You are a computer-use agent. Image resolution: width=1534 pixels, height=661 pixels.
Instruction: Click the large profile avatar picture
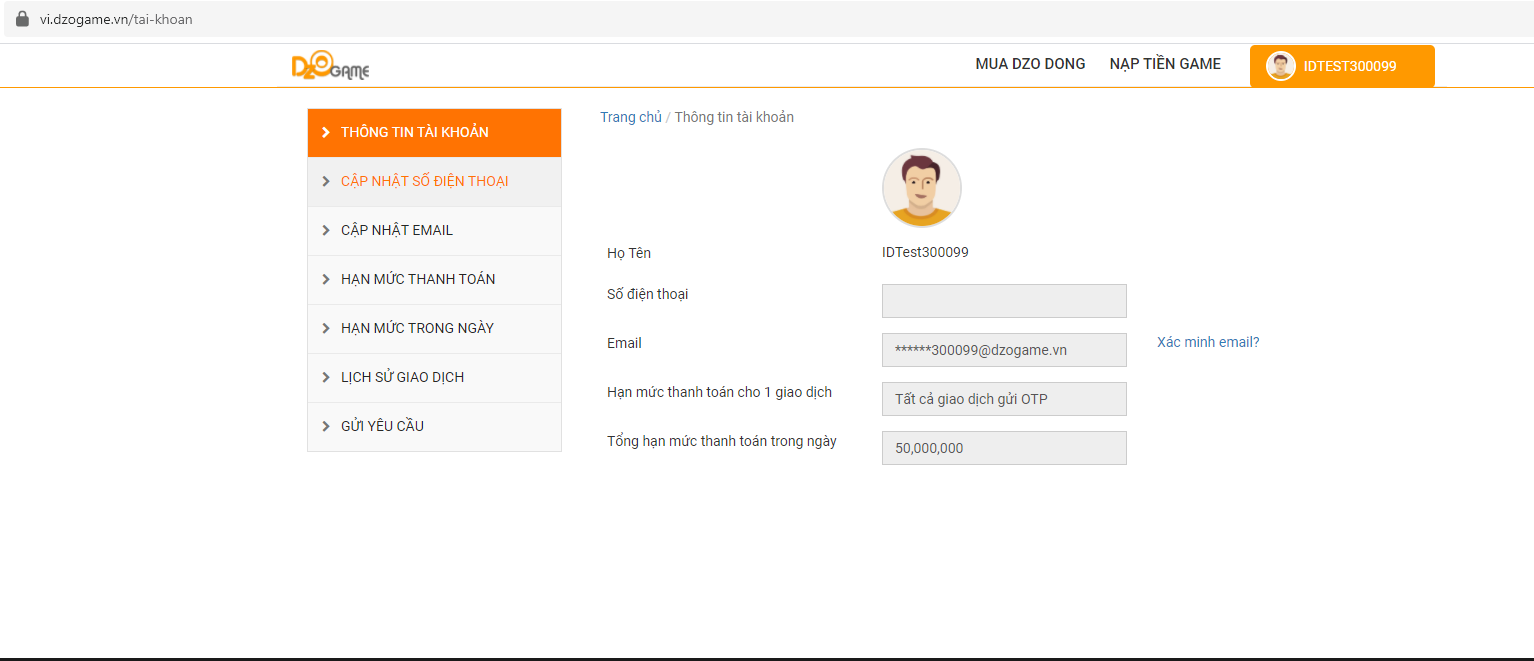pyautogui.click(x=921, y=188)
